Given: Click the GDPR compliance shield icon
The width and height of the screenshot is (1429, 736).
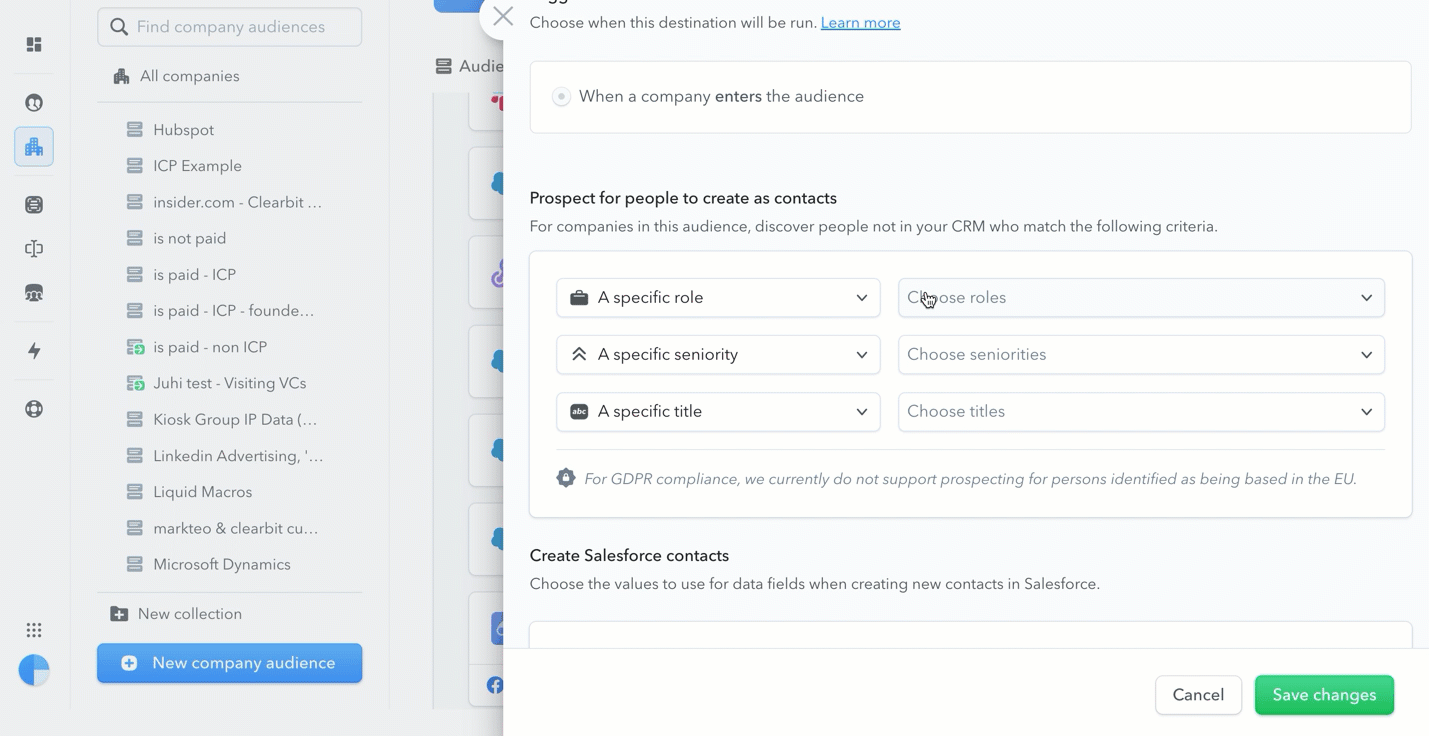Looking at the screenshot, I should click(x=566, y=479).
